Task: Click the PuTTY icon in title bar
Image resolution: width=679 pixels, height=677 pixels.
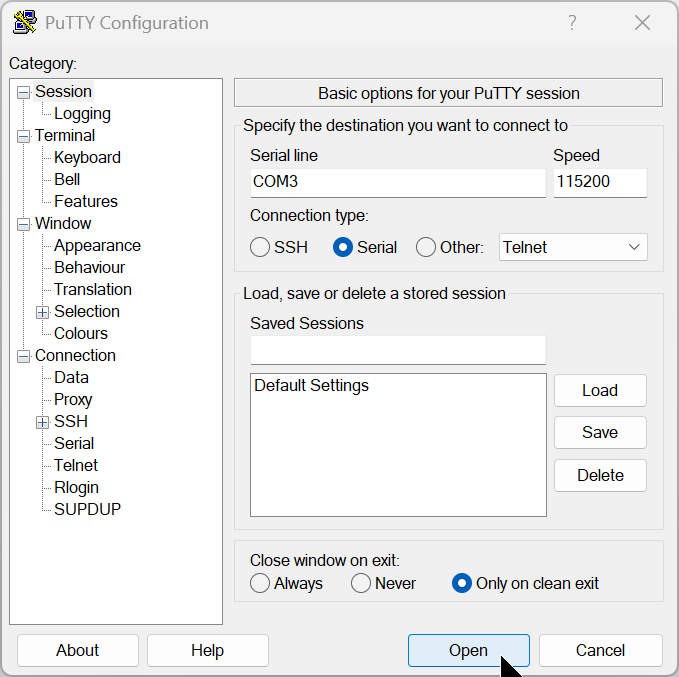Action: pyautogui.click(x=24, y=22)
